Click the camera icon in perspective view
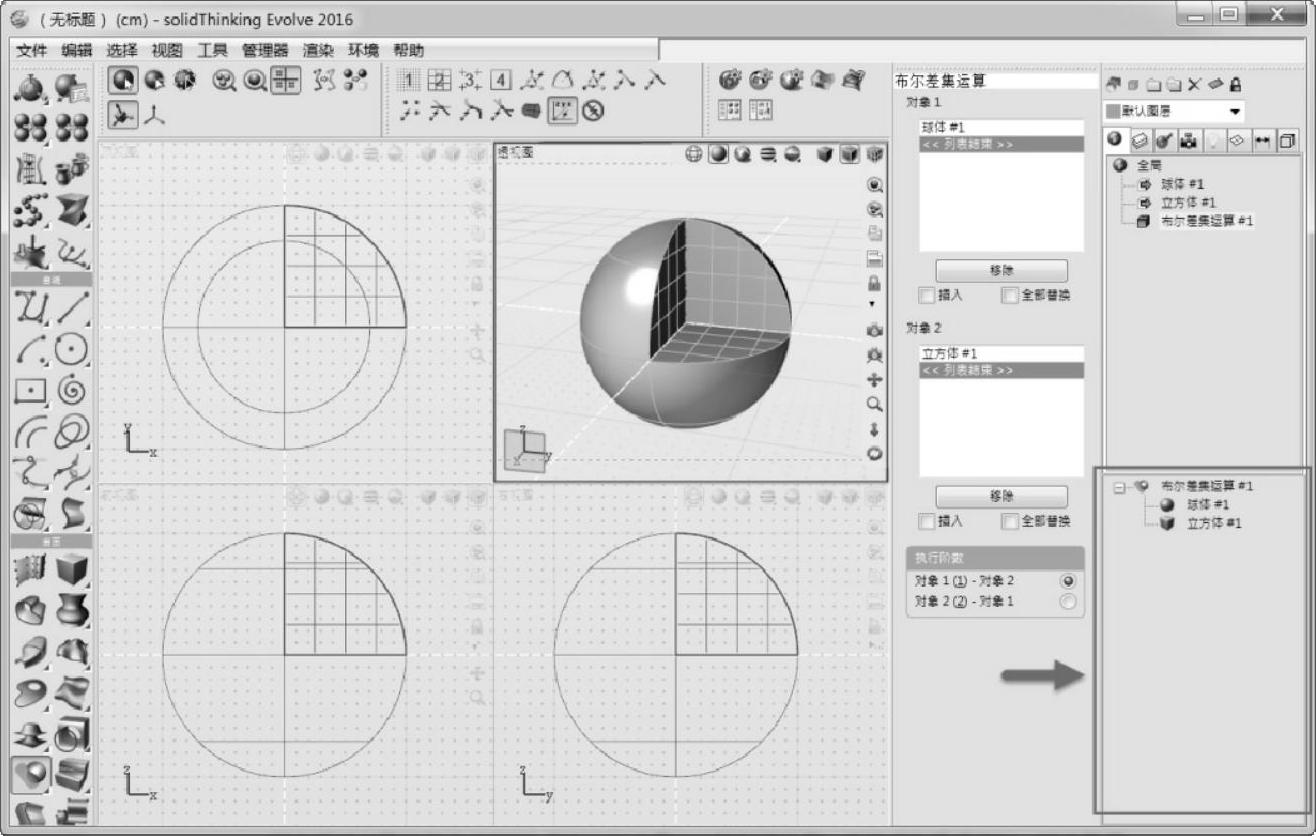Screen dimensions: 1316x836 click(875, 330)
